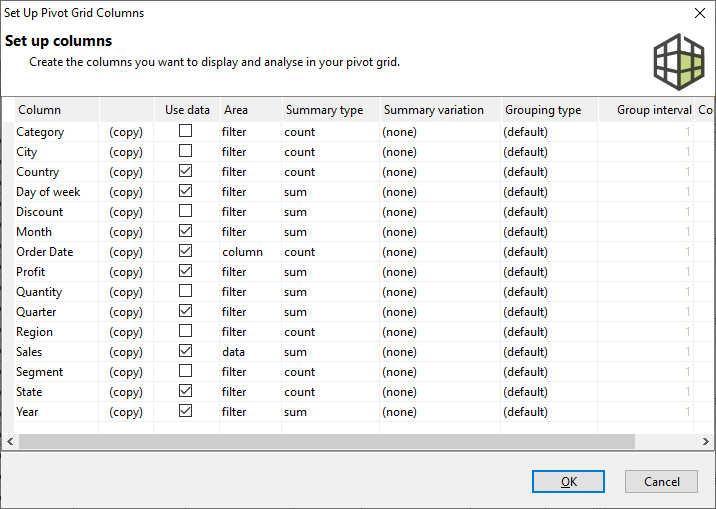Change Summary type for Profit row
Screen dimensions: 716x509
click(329, 272)
